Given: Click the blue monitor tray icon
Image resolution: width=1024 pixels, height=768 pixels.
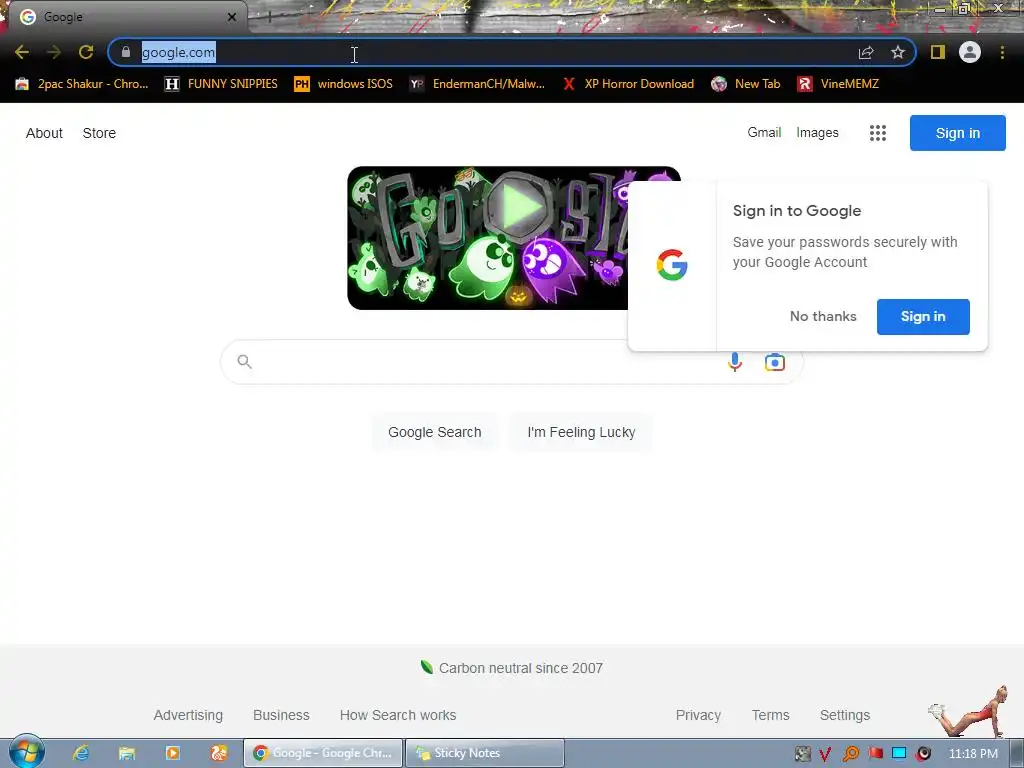Looking at the screenshot, I should (x=899, y=754).
